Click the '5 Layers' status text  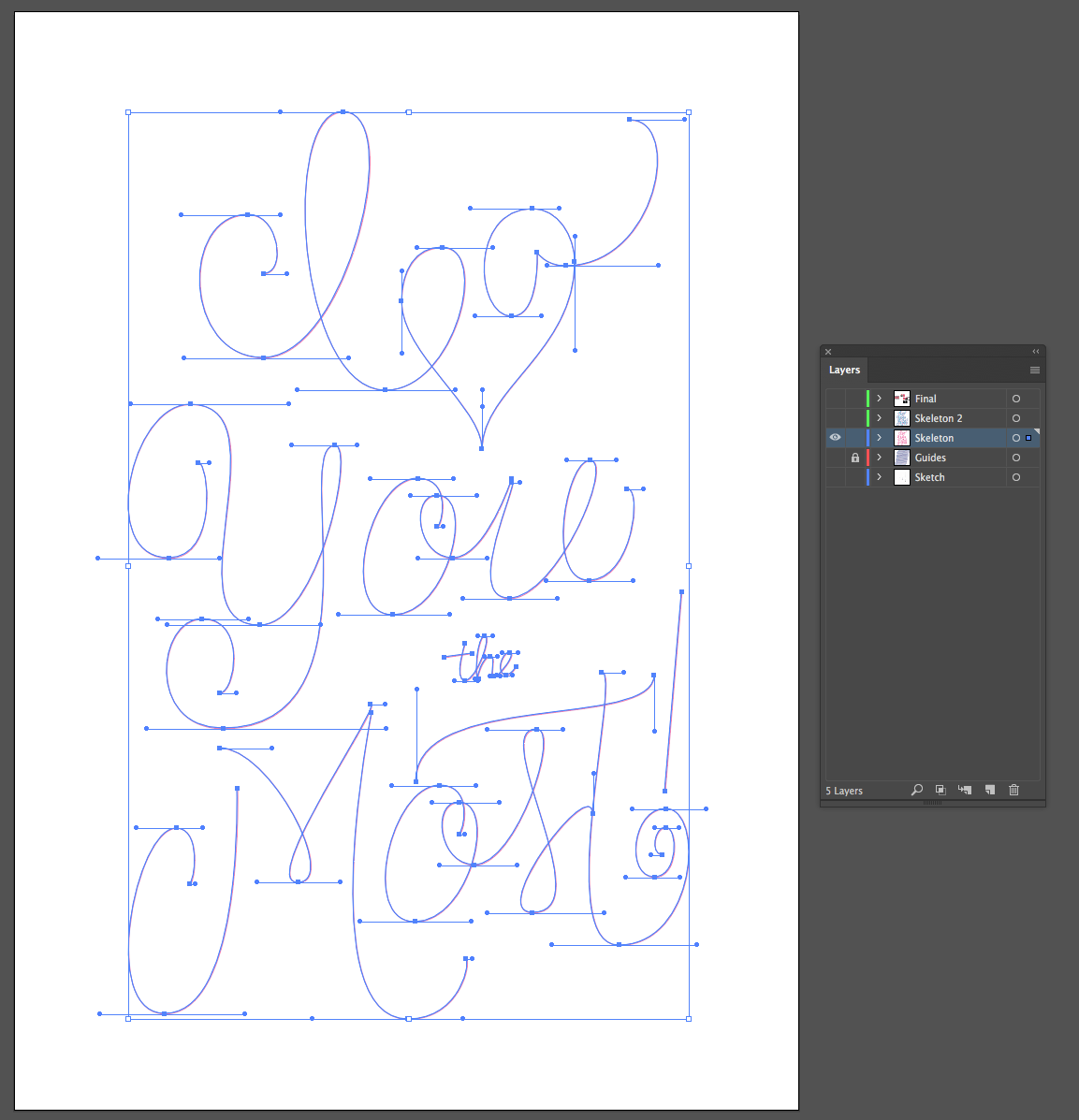[844, 791]
